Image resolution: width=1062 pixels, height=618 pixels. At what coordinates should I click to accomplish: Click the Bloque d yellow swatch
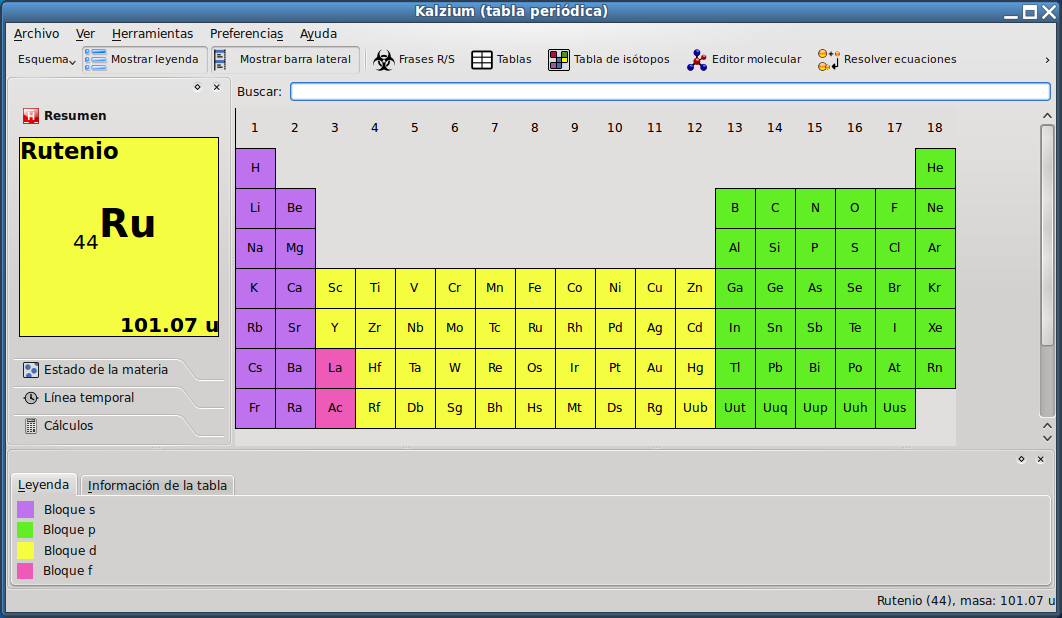pos(25,550)
